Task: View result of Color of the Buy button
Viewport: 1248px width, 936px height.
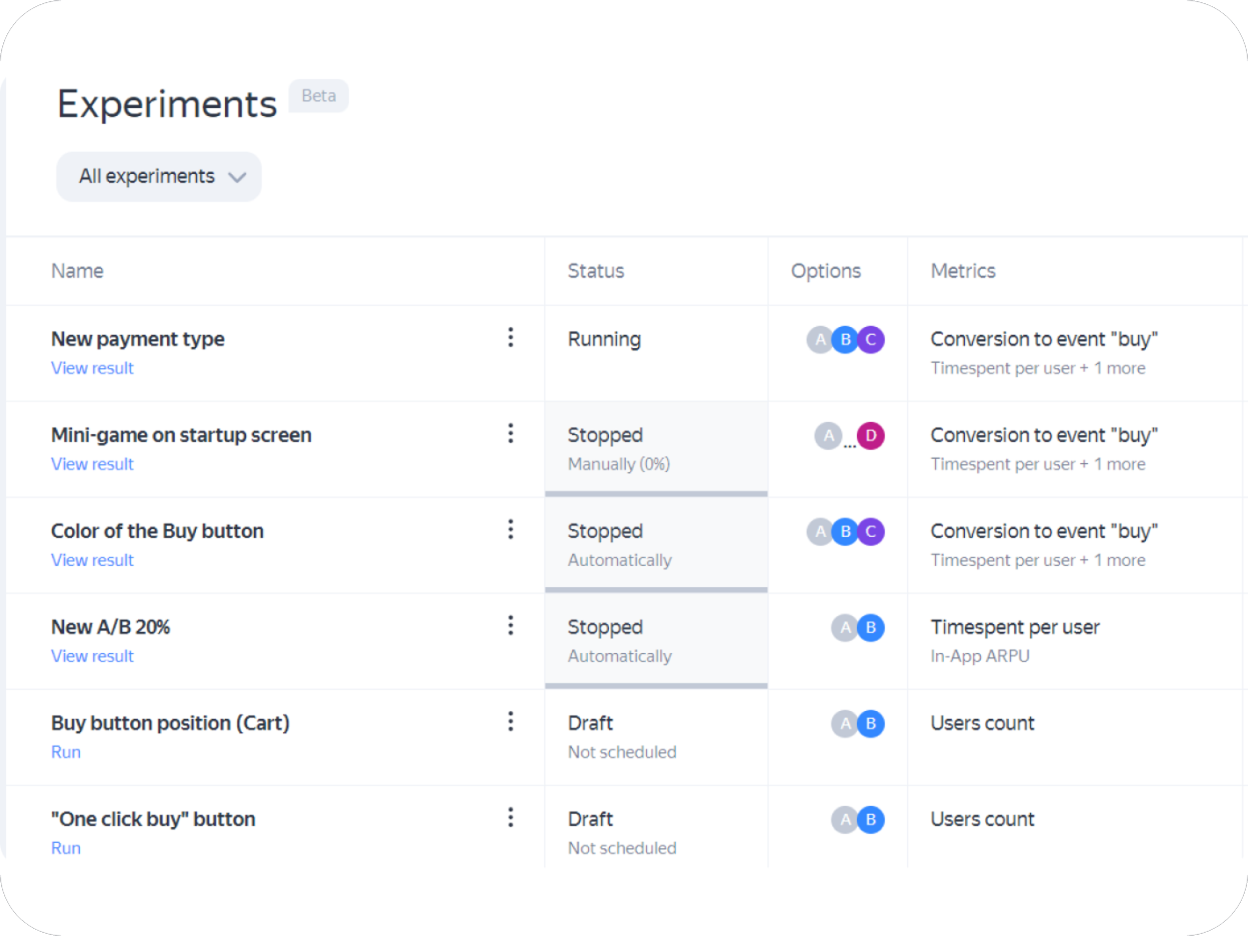Action: click(92, 560)
